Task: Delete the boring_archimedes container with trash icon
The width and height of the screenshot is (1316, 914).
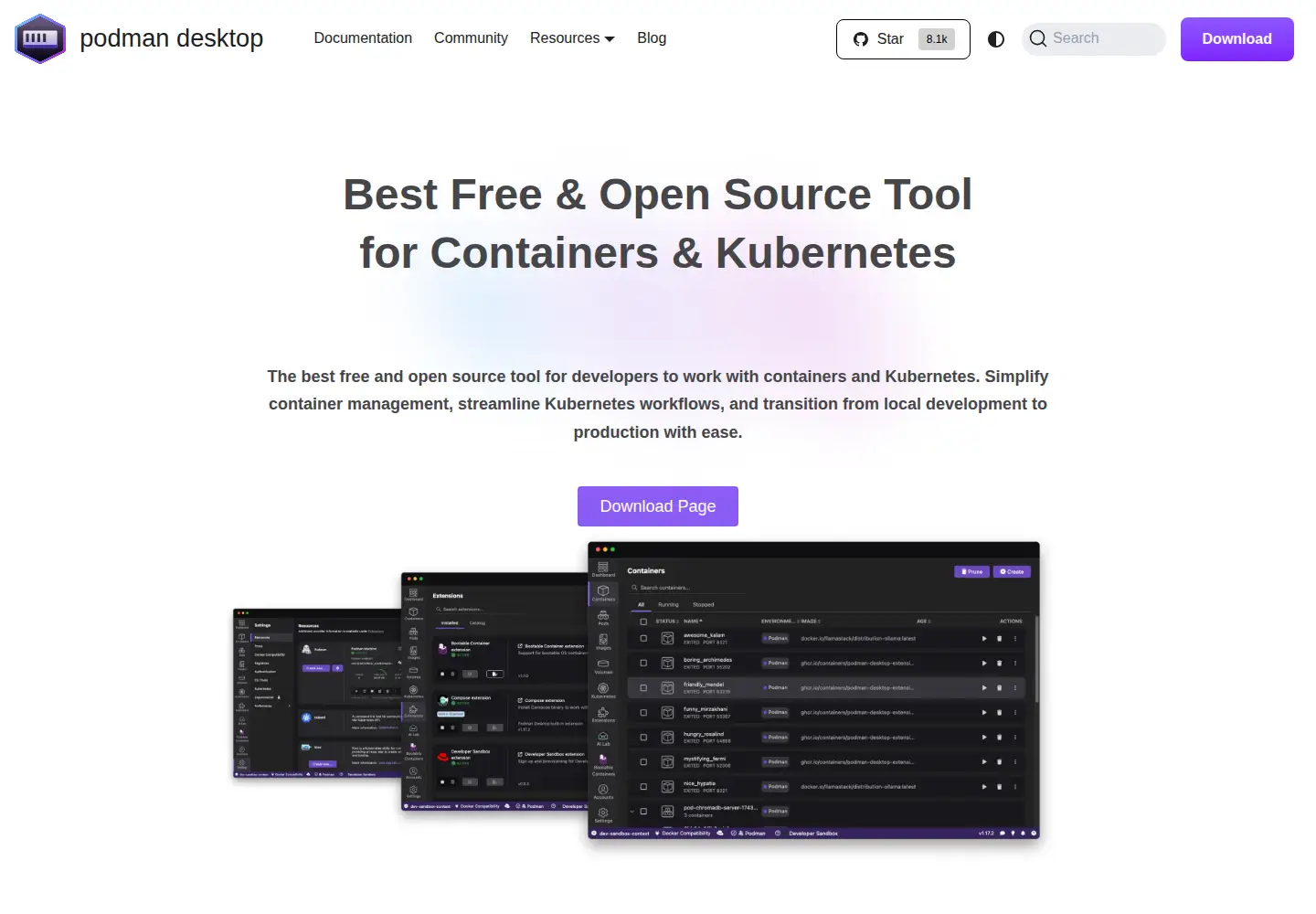Action: 999,663
